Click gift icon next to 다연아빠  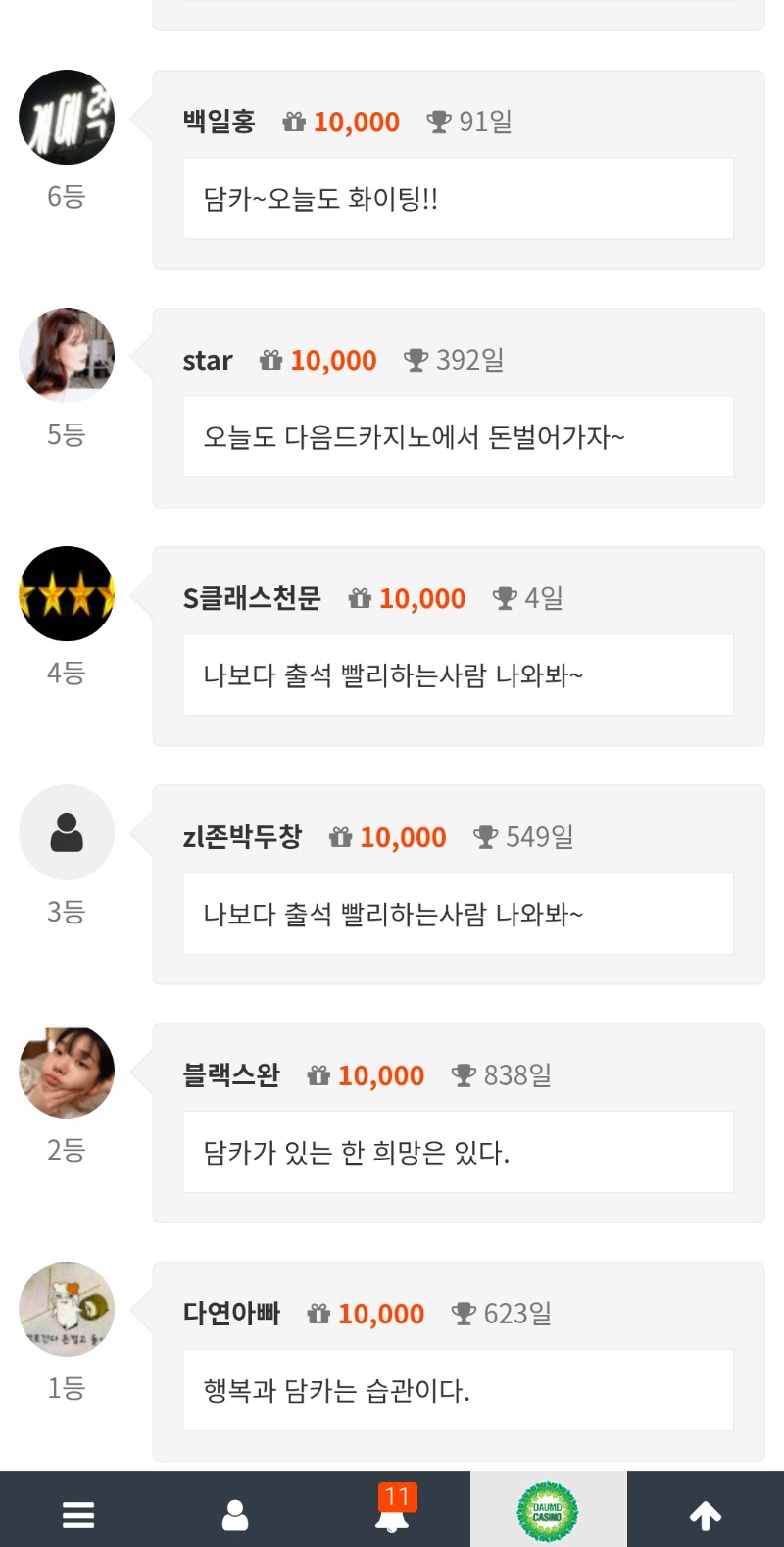pyautogui.click(x=318, y=1314)
